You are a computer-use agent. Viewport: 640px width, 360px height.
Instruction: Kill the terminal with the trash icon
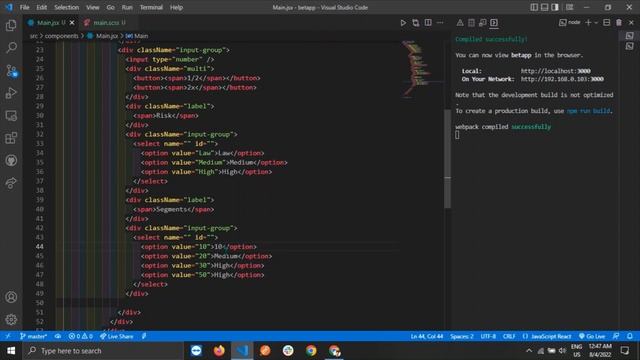[x=619, y=23]
